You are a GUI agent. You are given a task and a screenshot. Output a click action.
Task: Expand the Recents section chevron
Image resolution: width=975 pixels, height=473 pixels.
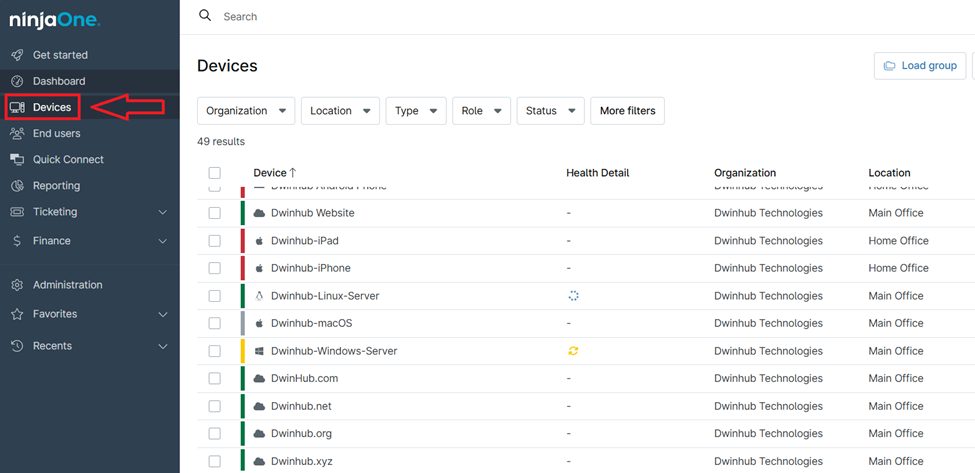pyautogui.click(x=163, y=346)
